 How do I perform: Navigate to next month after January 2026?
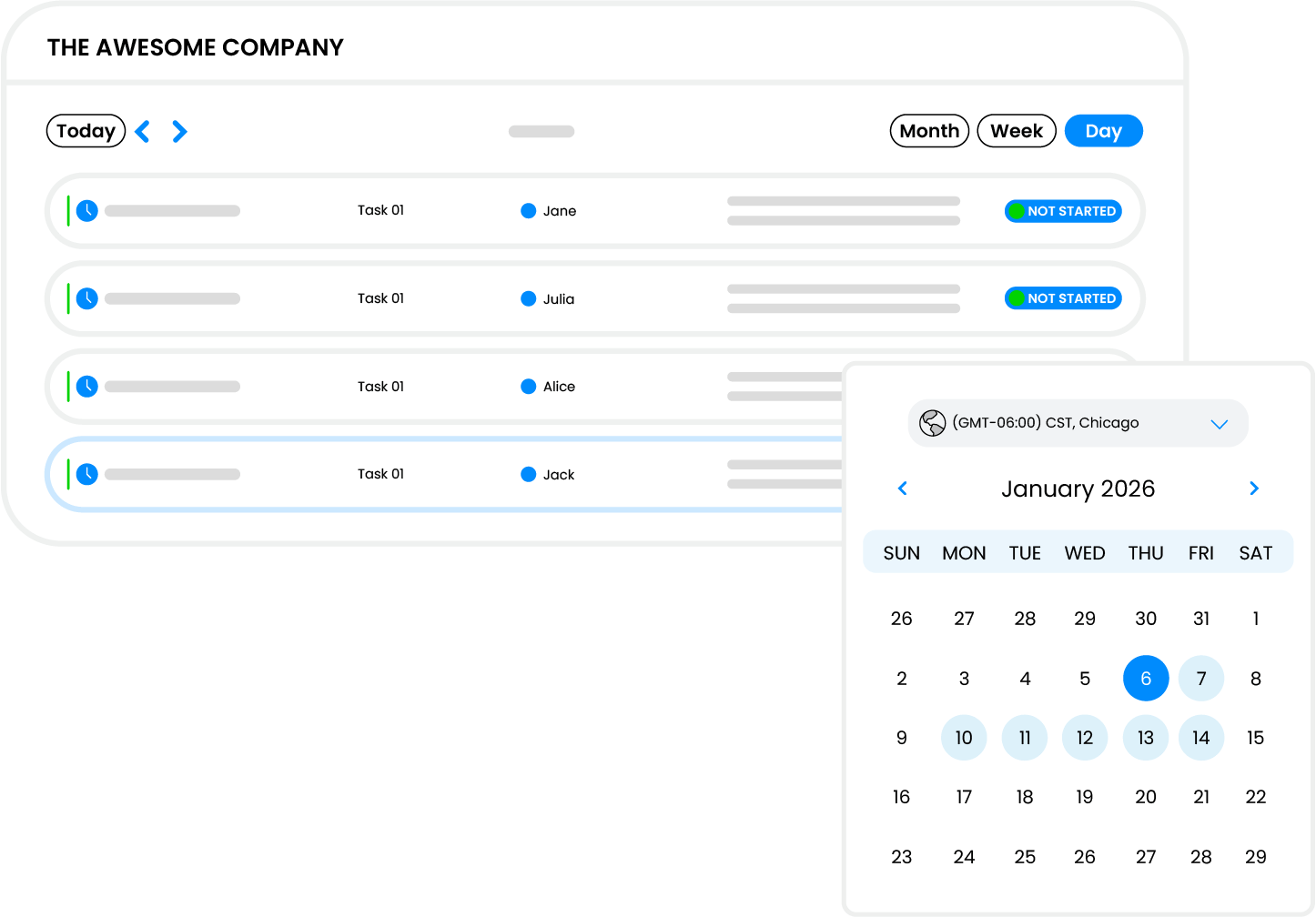1254,489
